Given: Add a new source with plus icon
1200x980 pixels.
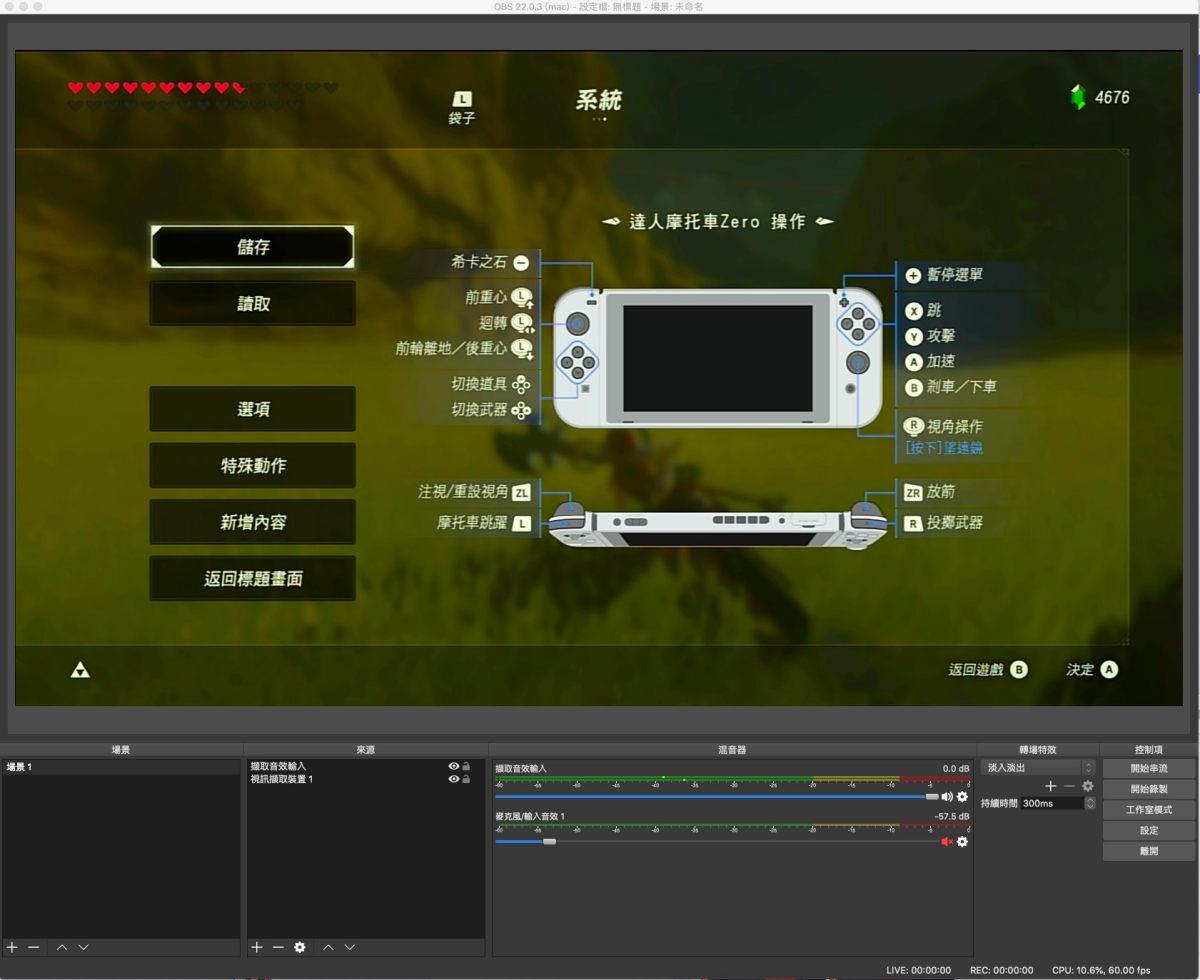Looking at the screenshot, I should (257, 947).
